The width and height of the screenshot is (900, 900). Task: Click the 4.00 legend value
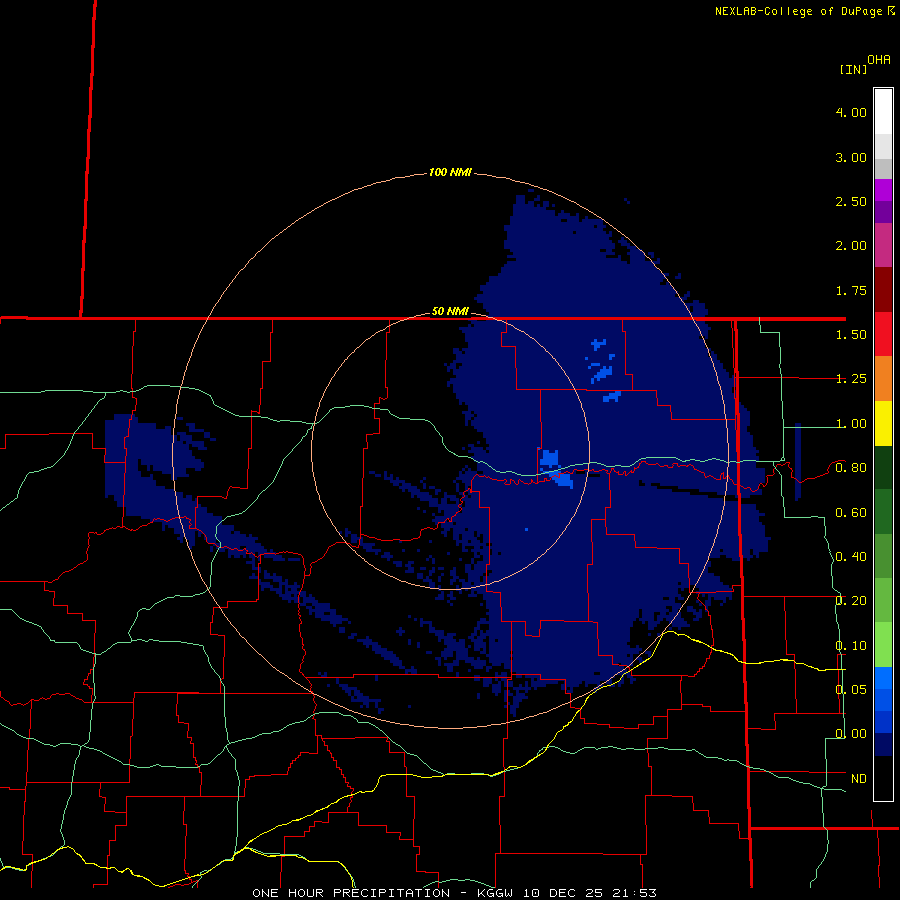[x=851, y=112]
